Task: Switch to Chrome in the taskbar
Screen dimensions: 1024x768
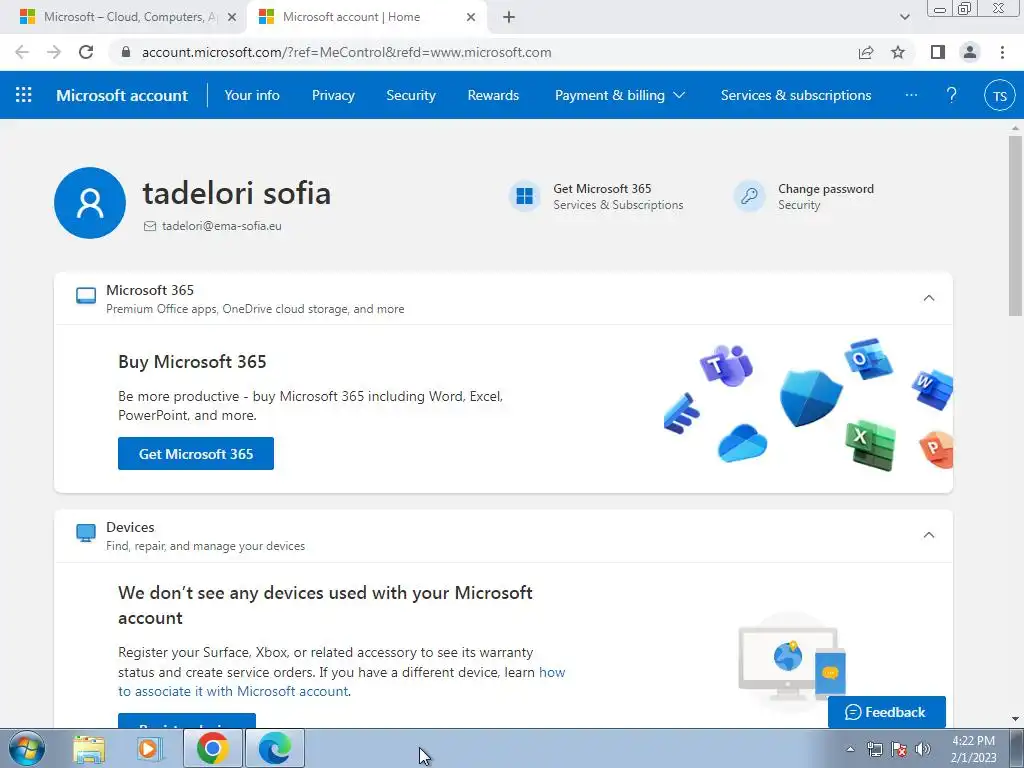Action: (212, 748)
